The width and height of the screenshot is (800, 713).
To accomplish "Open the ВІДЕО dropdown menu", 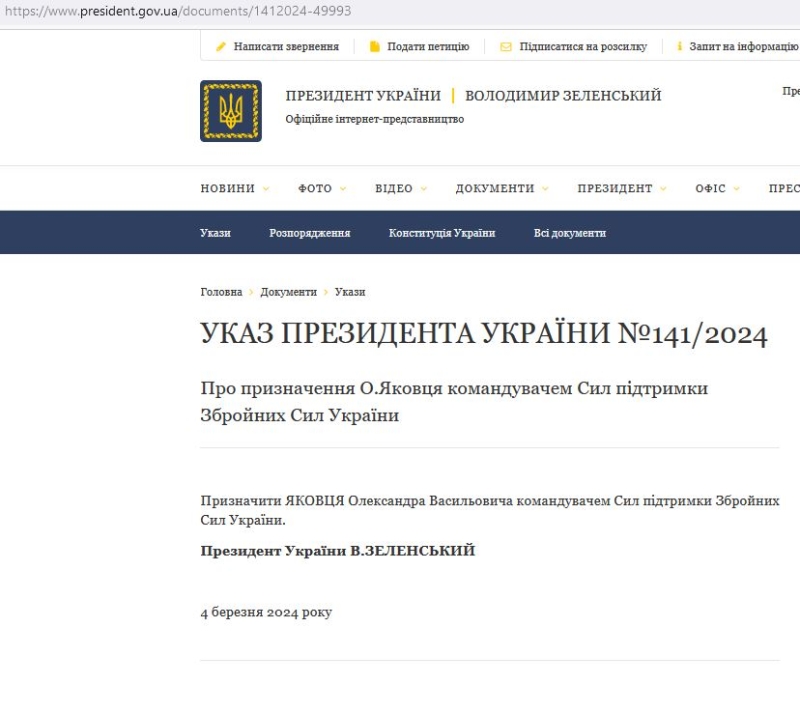I will [401, 189].
